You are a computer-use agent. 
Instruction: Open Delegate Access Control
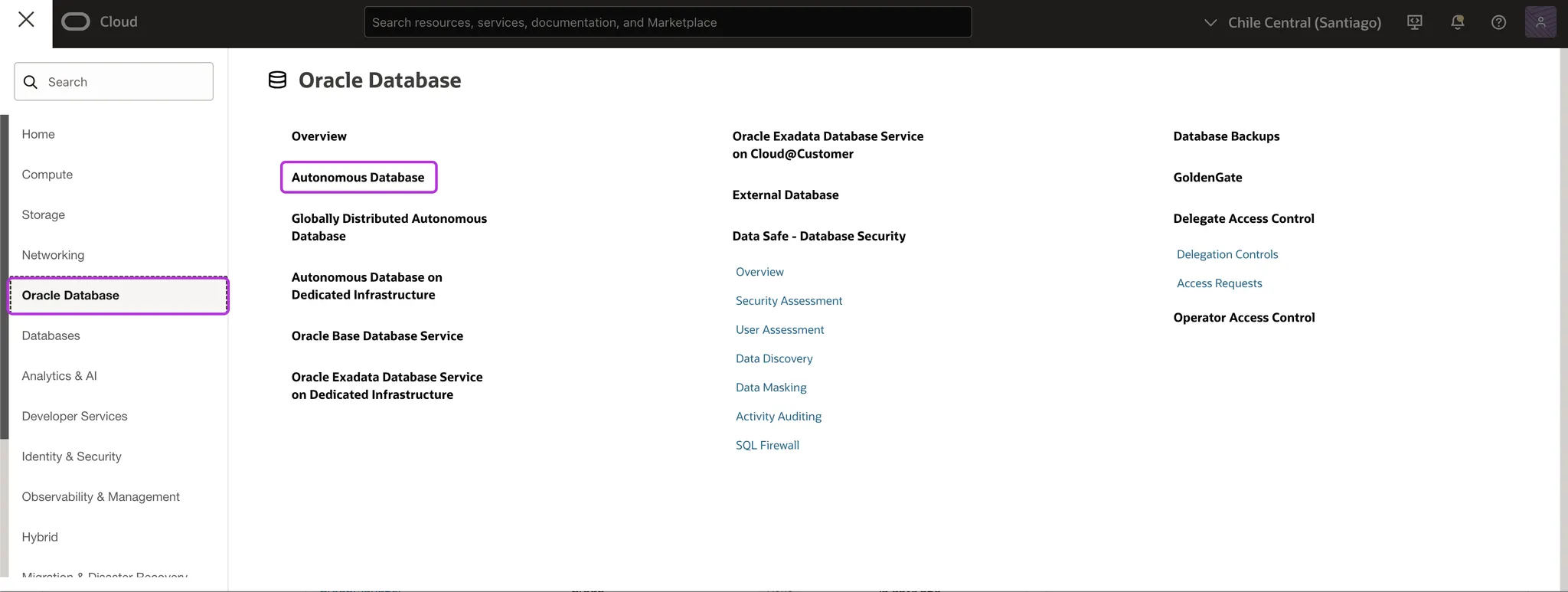1243,218
